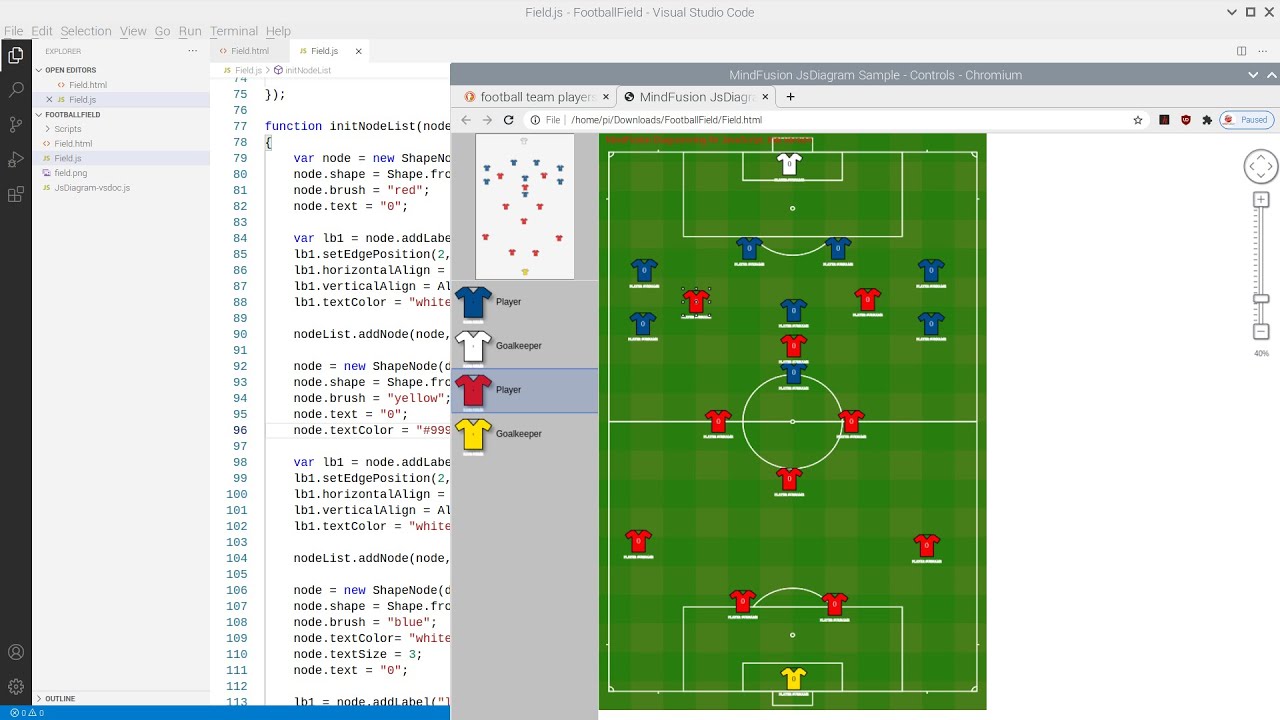Click the overview minimap of the field
The width and height of the screenshot is (1280, 720).
pyautogui.click(x=525, y=207)
